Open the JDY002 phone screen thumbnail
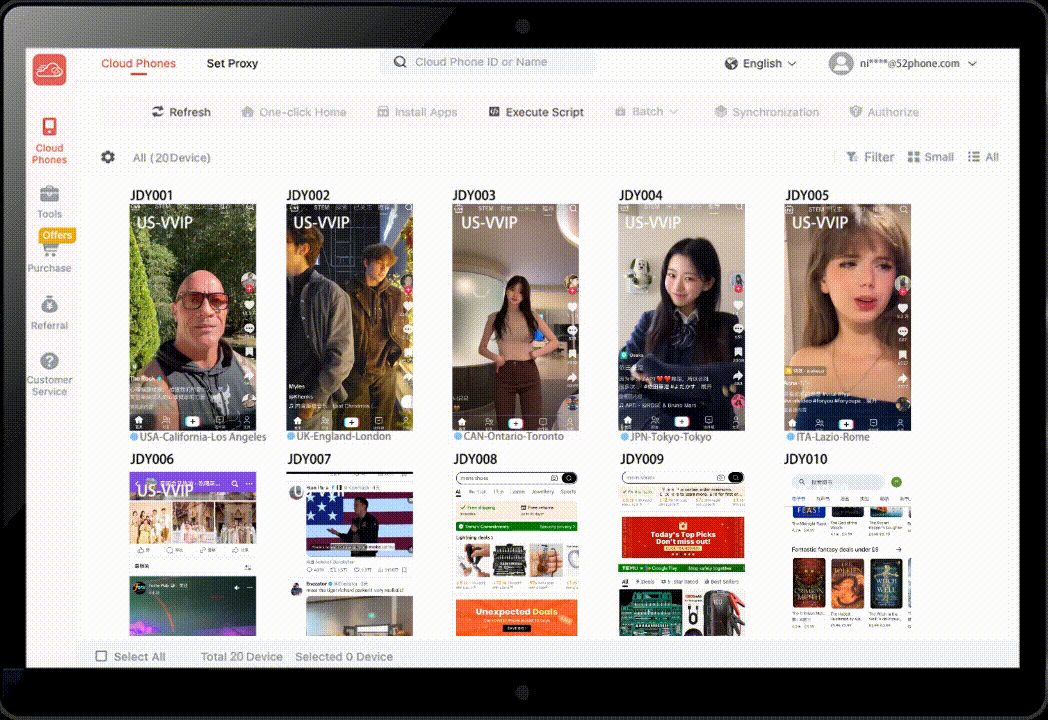The height and width of the screenshot is (720, 1048). pos(350,317)
